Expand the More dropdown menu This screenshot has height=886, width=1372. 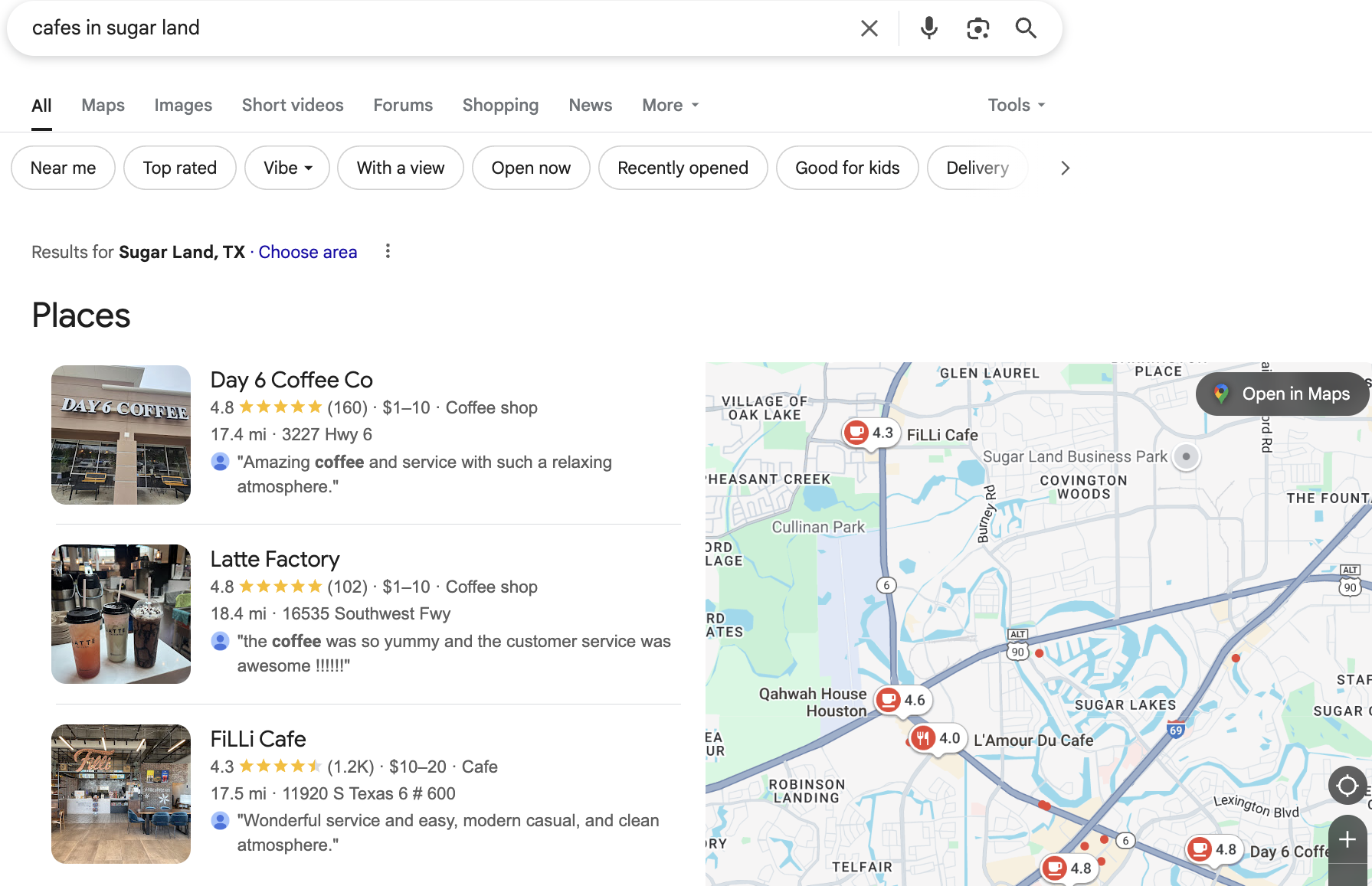(670, 105)
